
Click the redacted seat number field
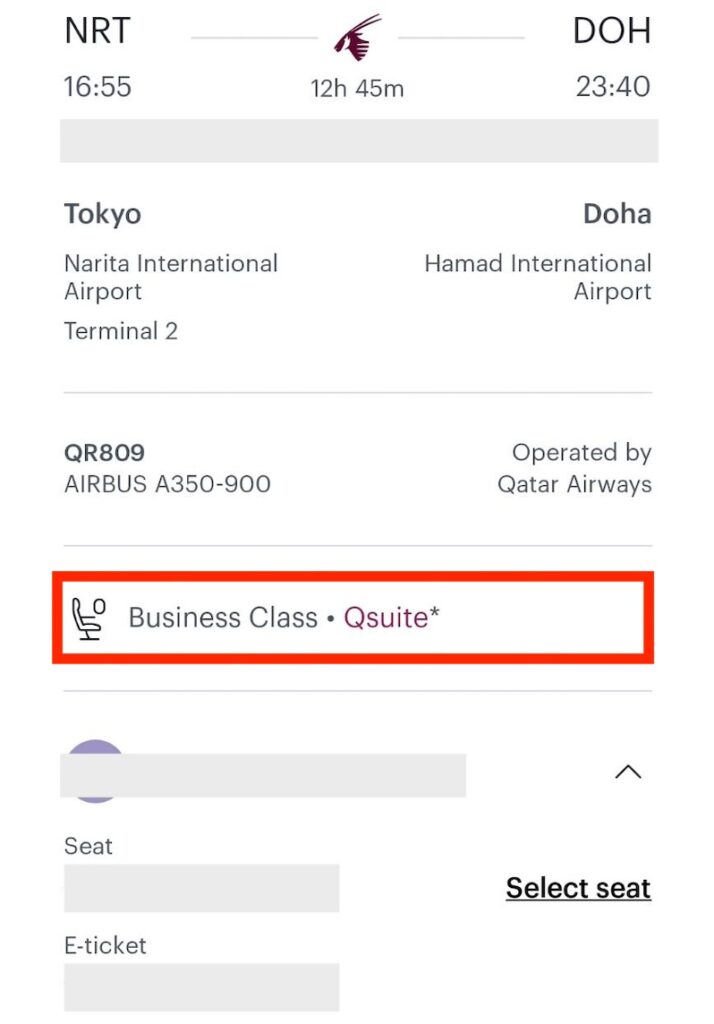(x=201, y=888)
